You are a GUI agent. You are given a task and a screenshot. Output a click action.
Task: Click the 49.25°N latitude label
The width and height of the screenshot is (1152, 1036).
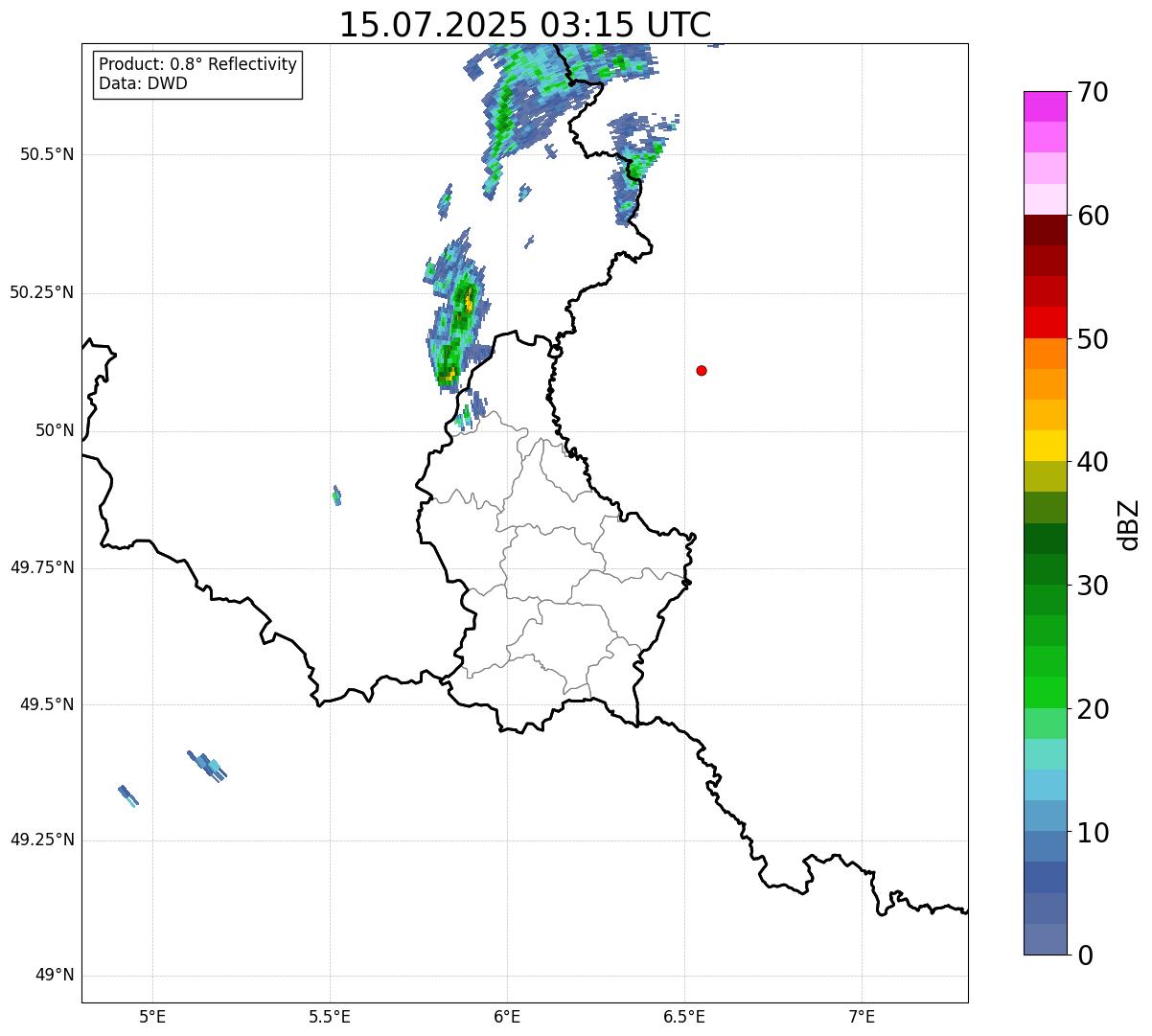[41, 840]
